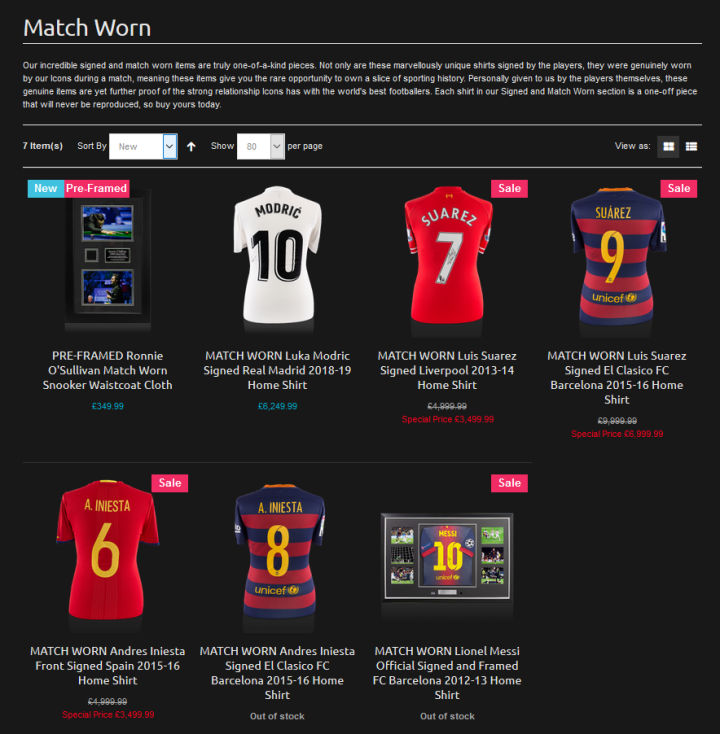
Task: Click Suarez number 9 Barcelona shirt image
Action: [617, 257]
